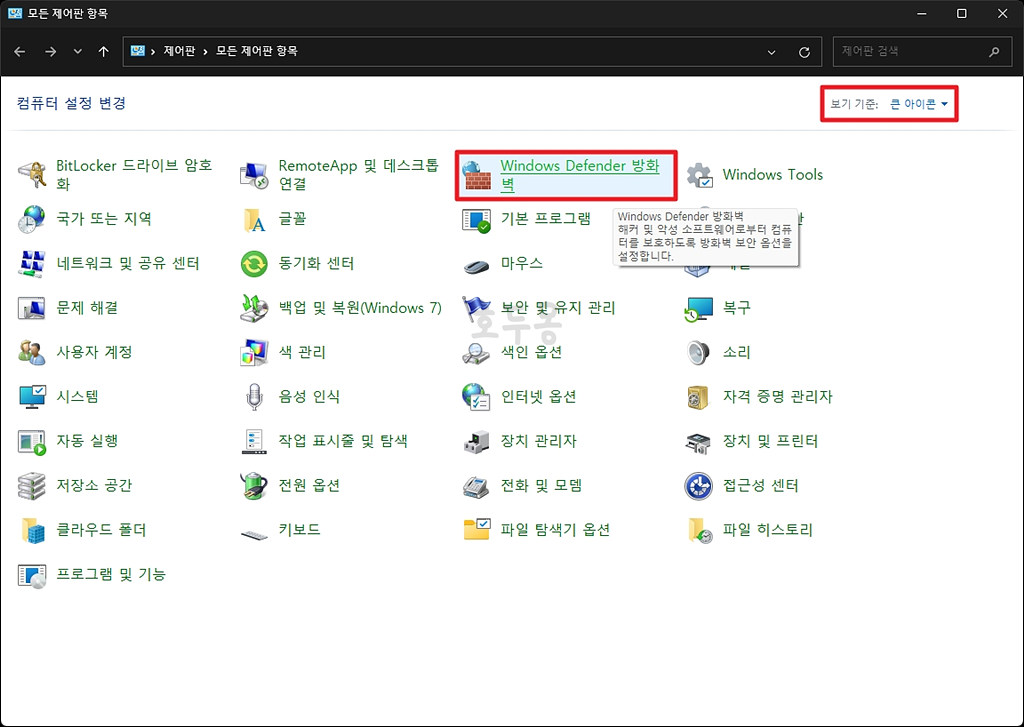This screenshot has height=727, width=1024.
Task: Open the 자동 실행 icon
Action: [x=31, y=441]
